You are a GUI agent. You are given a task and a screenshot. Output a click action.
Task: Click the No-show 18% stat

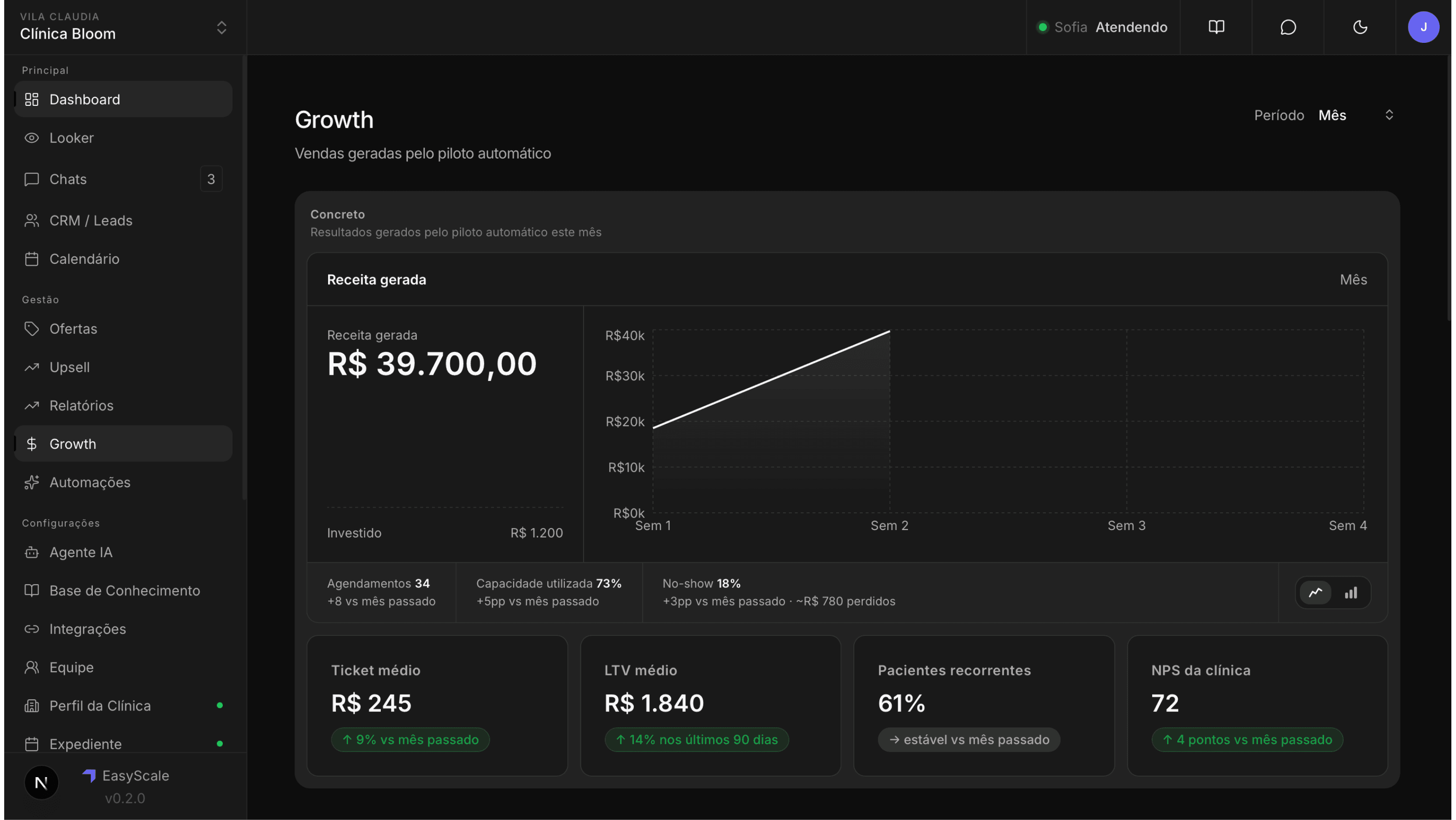779,592
